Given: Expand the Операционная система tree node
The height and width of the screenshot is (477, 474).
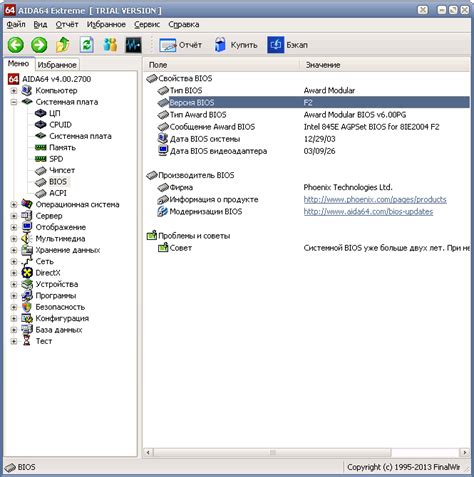Looking at the screenshot, I should pyautogui.click(x=14, y=205).
